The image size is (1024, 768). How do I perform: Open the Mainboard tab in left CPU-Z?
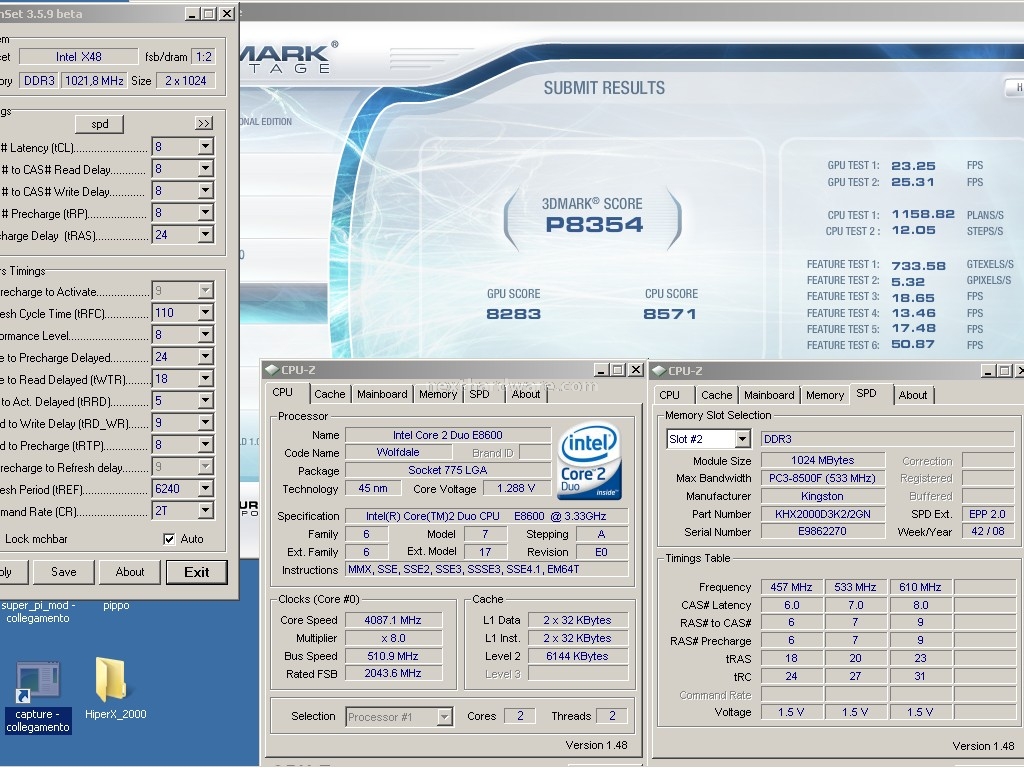point(382,394)
